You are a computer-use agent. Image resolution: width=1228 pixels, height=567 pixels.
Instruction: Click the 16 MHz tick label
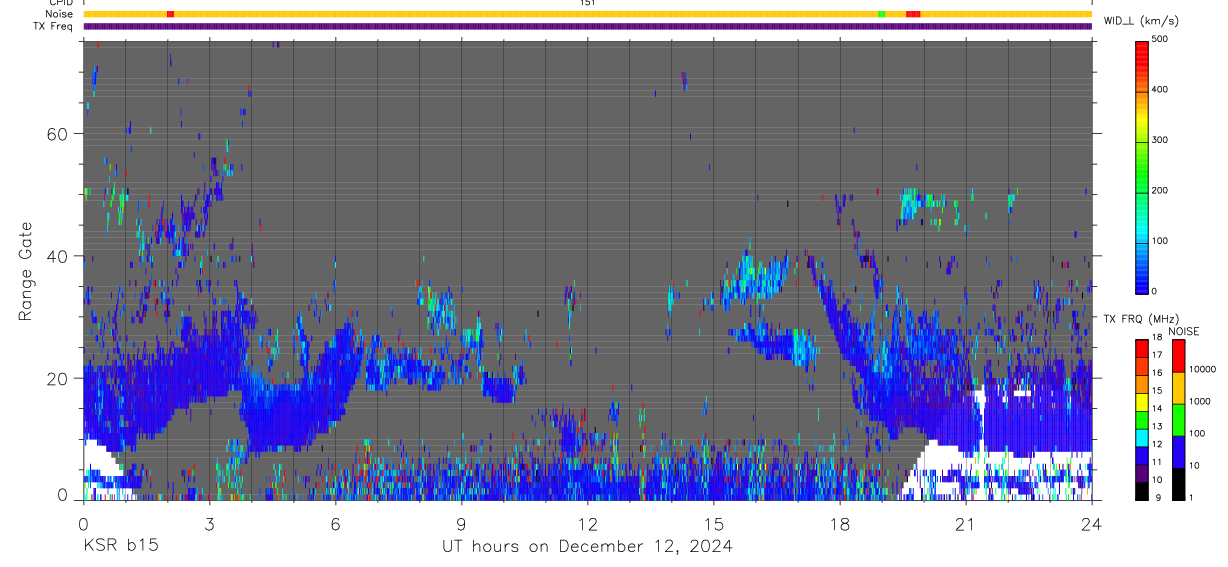1158,373
